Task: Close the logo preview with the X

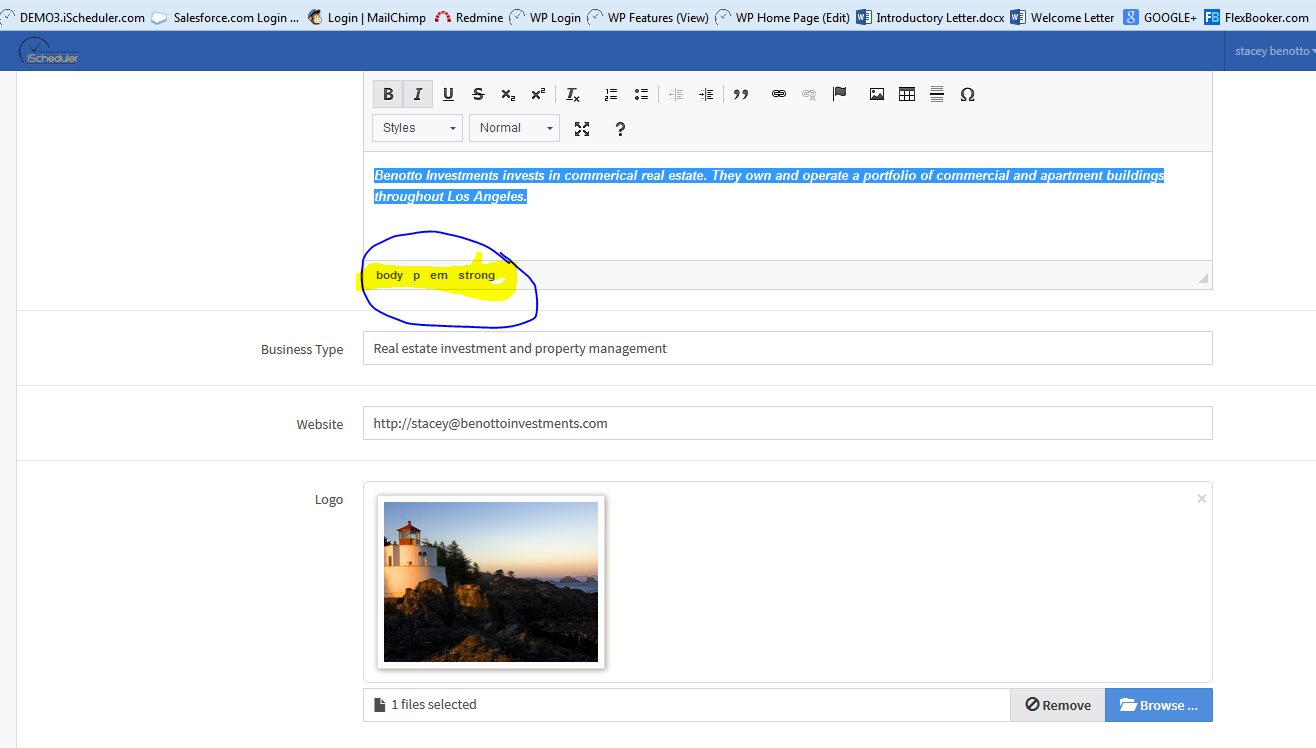Action: [x=1202, y=498]
